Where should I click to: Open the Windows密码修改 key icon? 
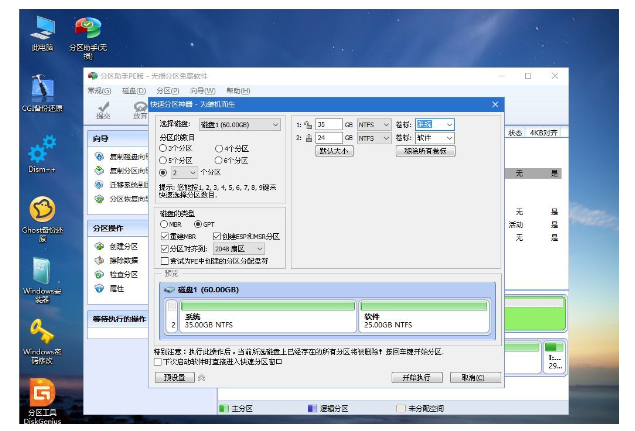[x=42, y=340]
